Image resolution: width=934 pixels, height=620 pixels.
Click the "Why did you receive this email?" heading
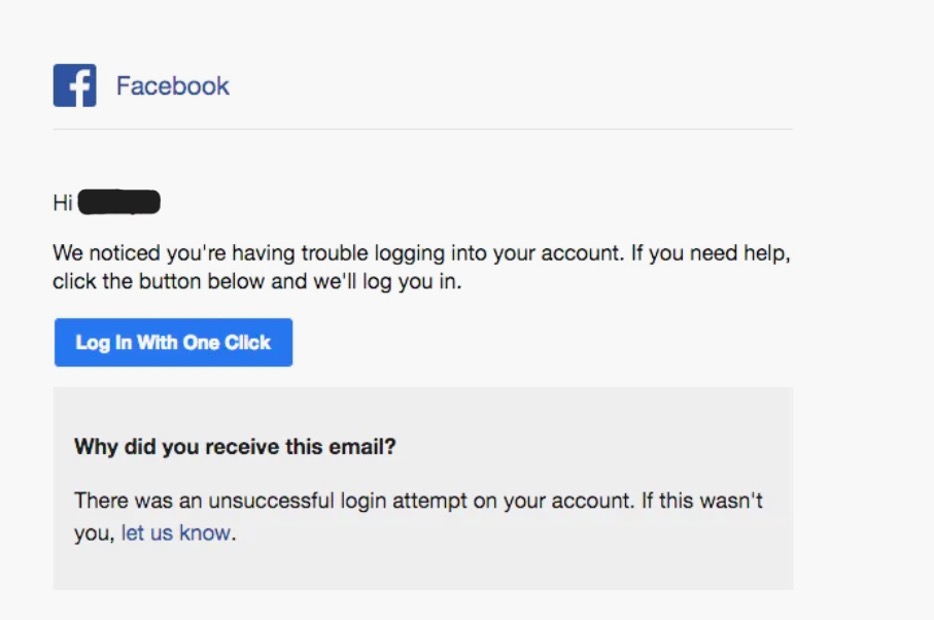coord(235,447)
